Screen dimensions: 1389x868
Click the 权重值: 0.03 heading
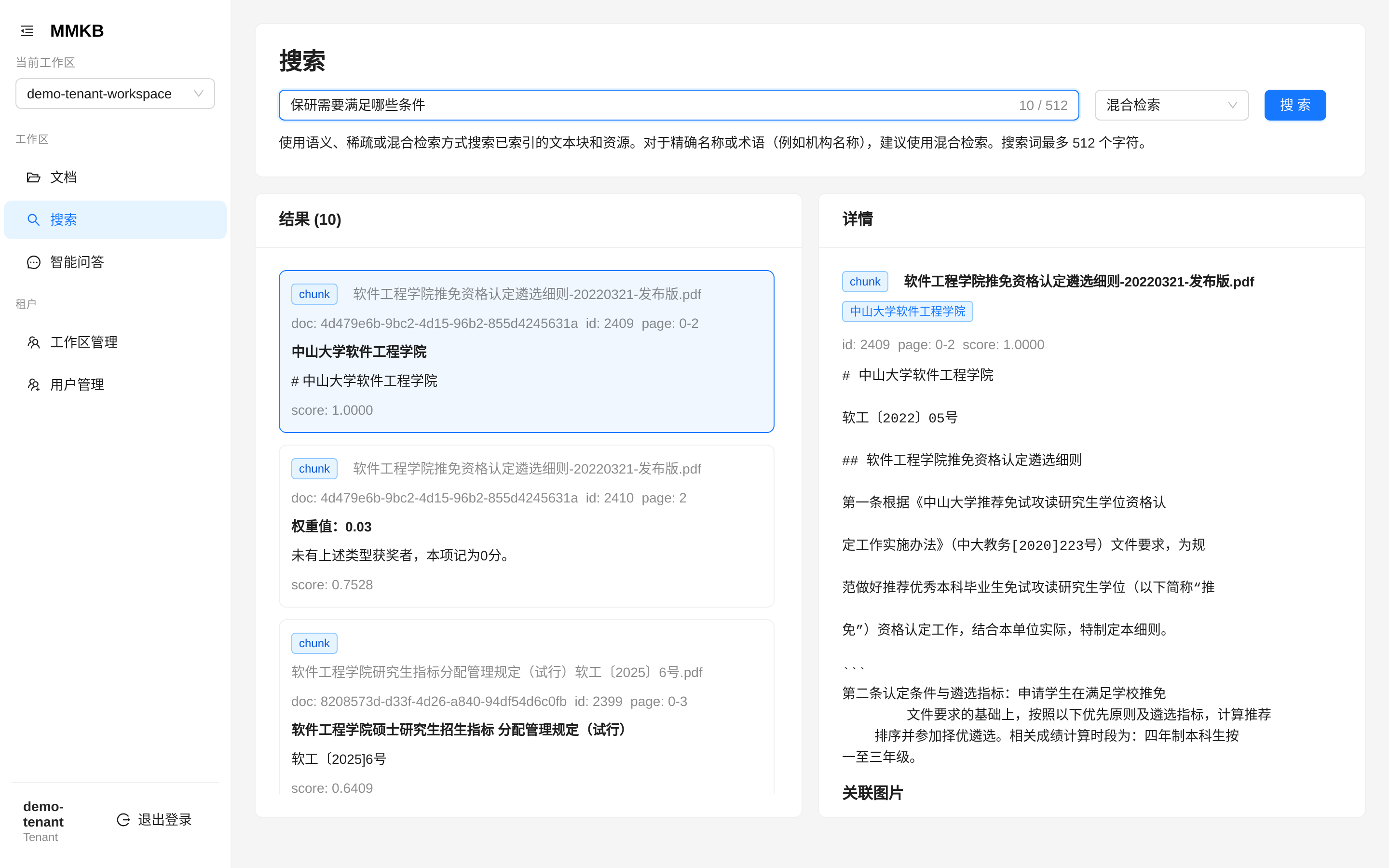click(331, 527)
